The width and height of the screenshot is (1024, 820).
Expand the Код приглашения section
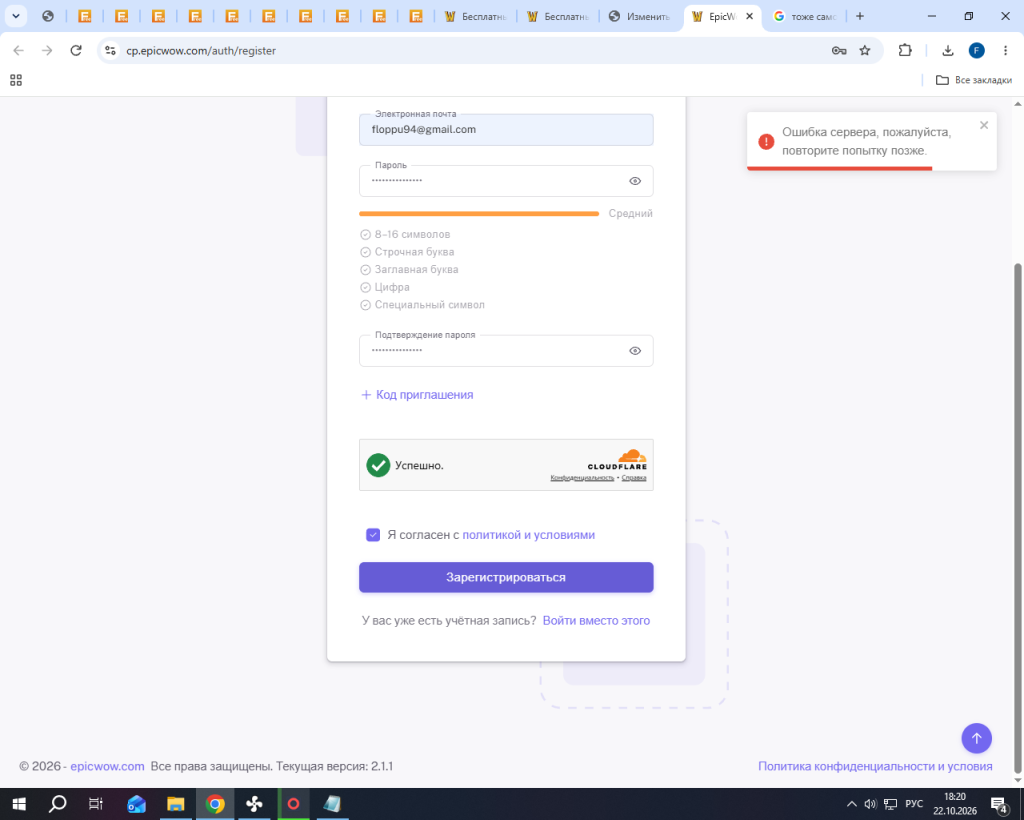pyautogui.click(x=417, y=394)
